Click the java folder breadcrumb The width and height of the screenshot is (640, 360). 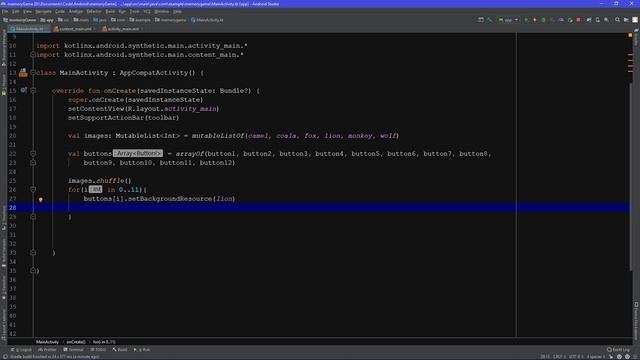coord(100,20)
